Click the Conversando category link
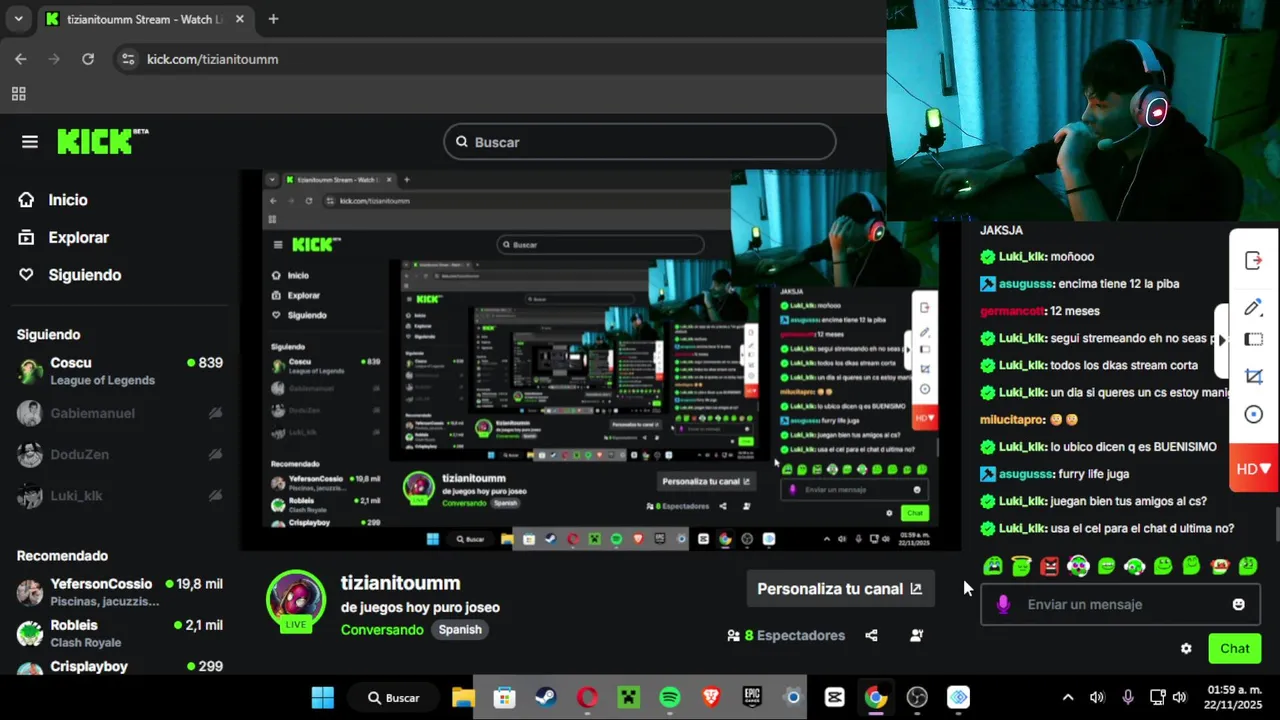This screenshot has width=1280, height=720. (382, 629)
